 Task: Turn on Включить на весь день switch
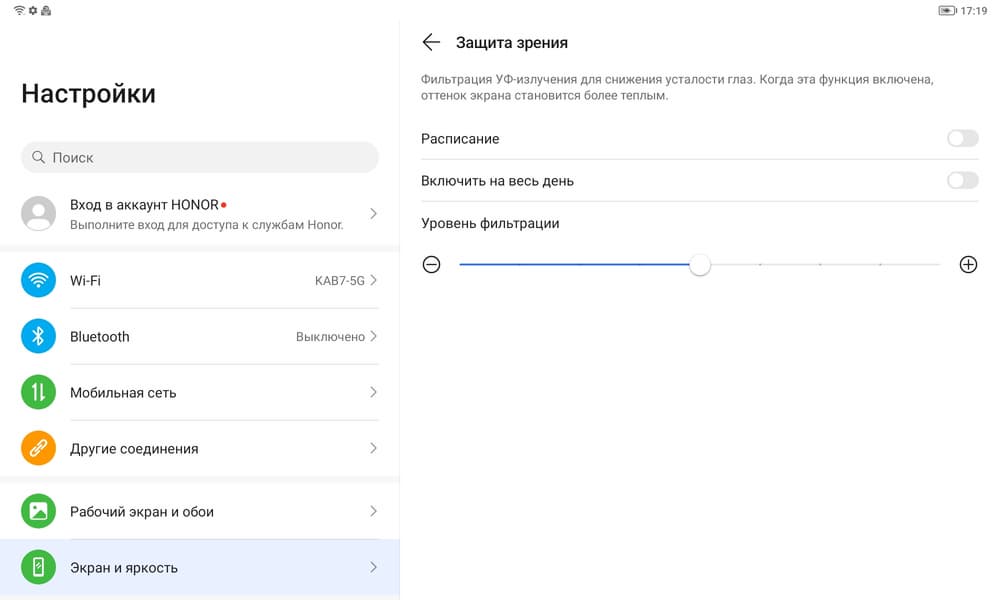click(962, 181)
